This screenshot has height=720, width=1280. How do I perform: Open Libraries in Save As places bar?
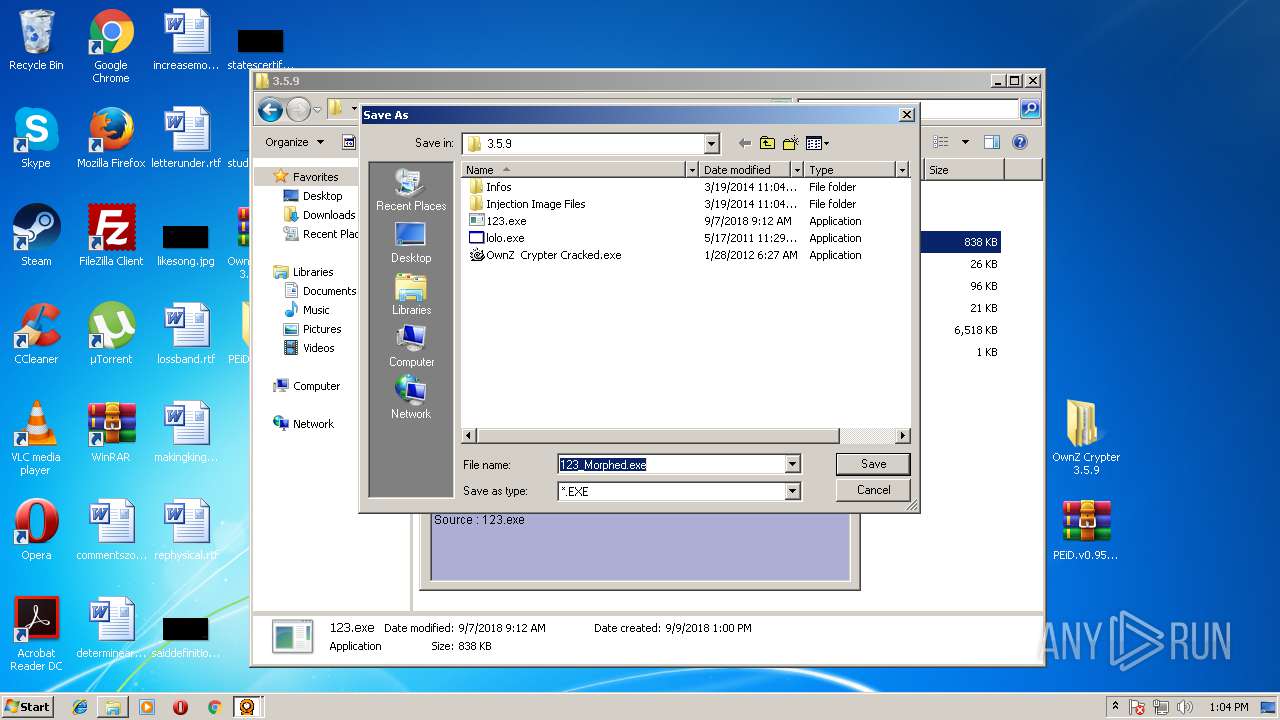point(411,294)
